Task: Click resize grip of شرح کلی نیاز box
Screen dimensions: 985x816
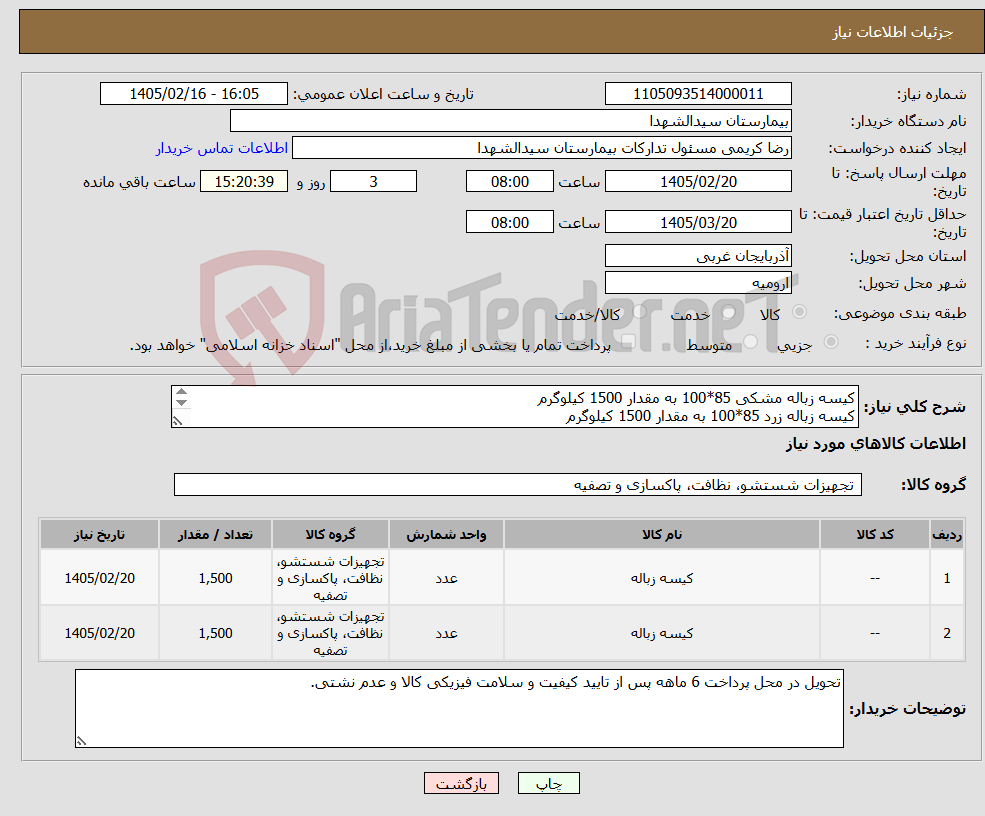Action: point(177,422)
